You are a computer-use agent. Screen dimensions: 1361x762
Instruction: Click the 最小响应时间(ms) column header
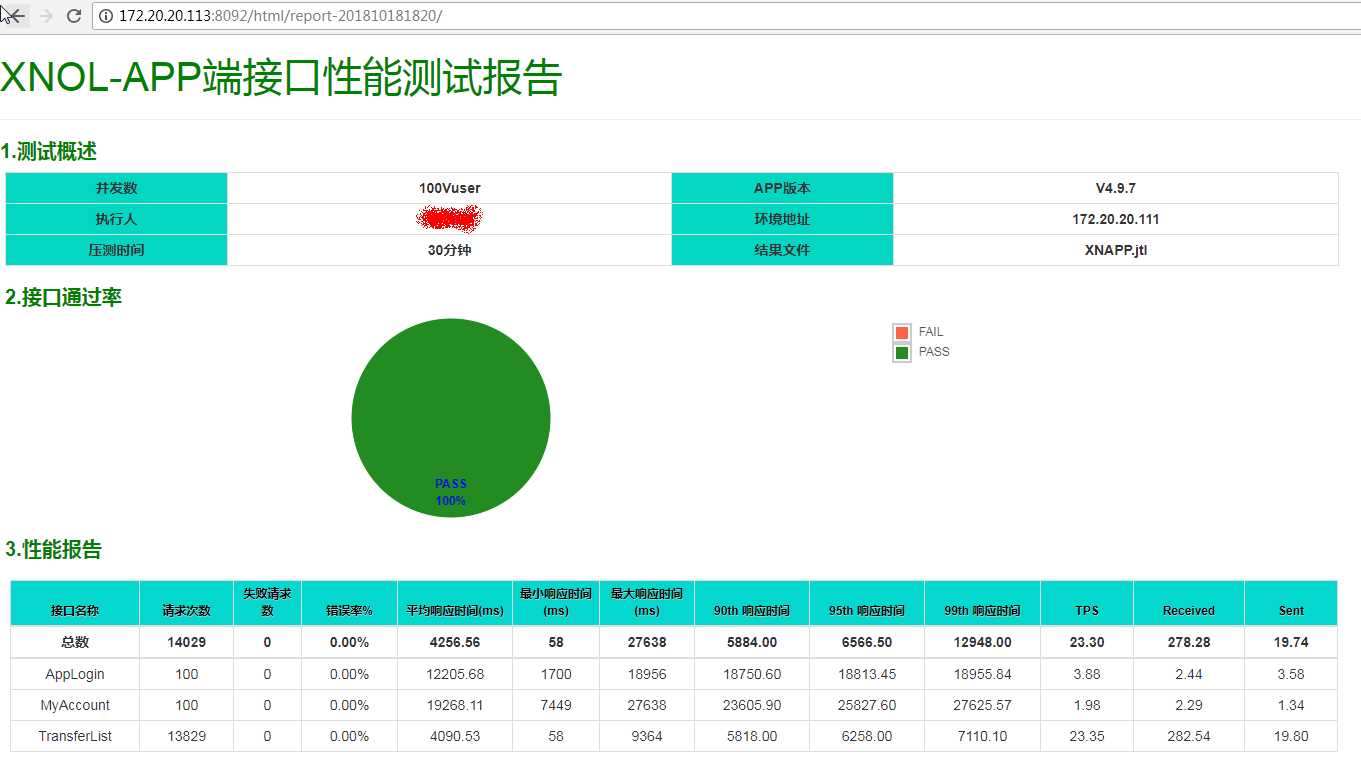(x=556, y=603)
